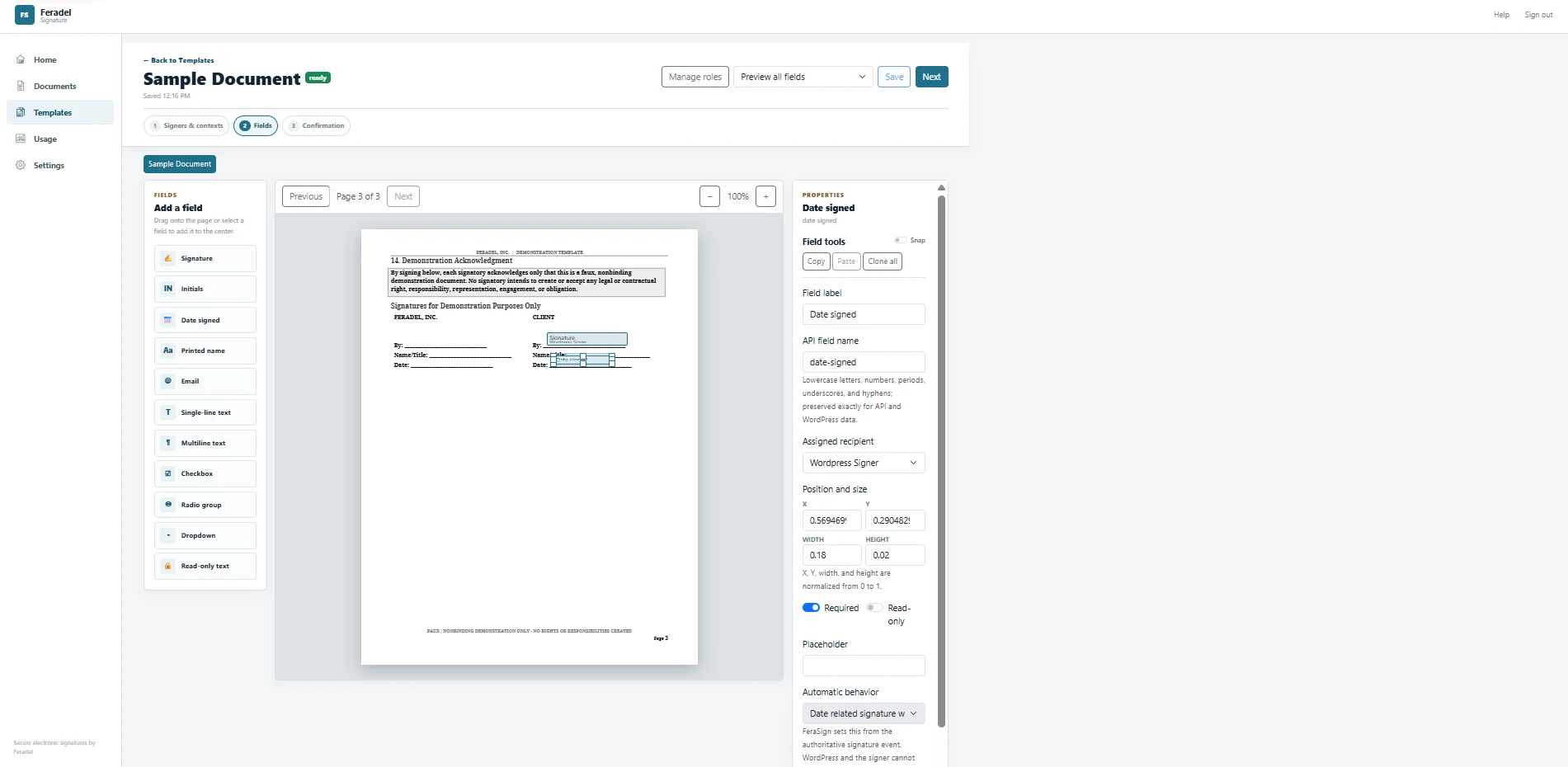
Task: Add a Signature field from the palette
Action: (x=205, y=258)
